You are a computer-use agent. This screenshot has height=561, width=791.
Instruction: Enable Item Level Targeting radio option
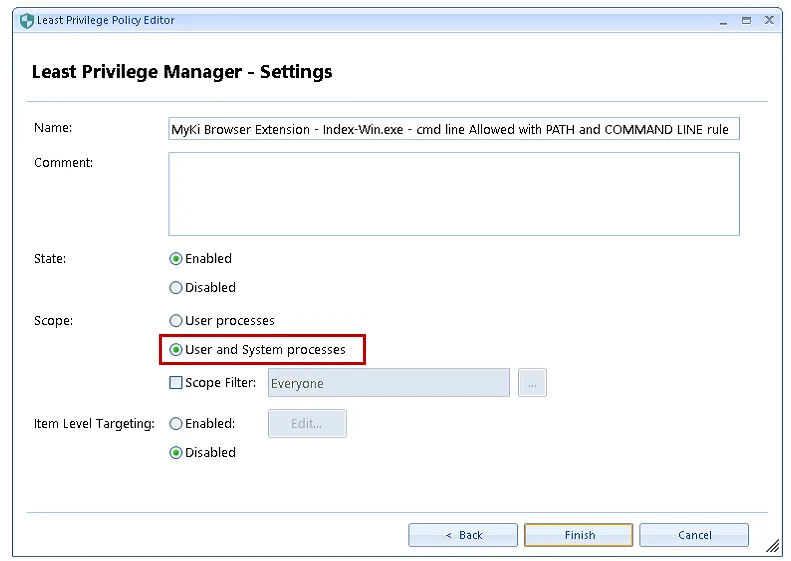click(x=176, y=424)
